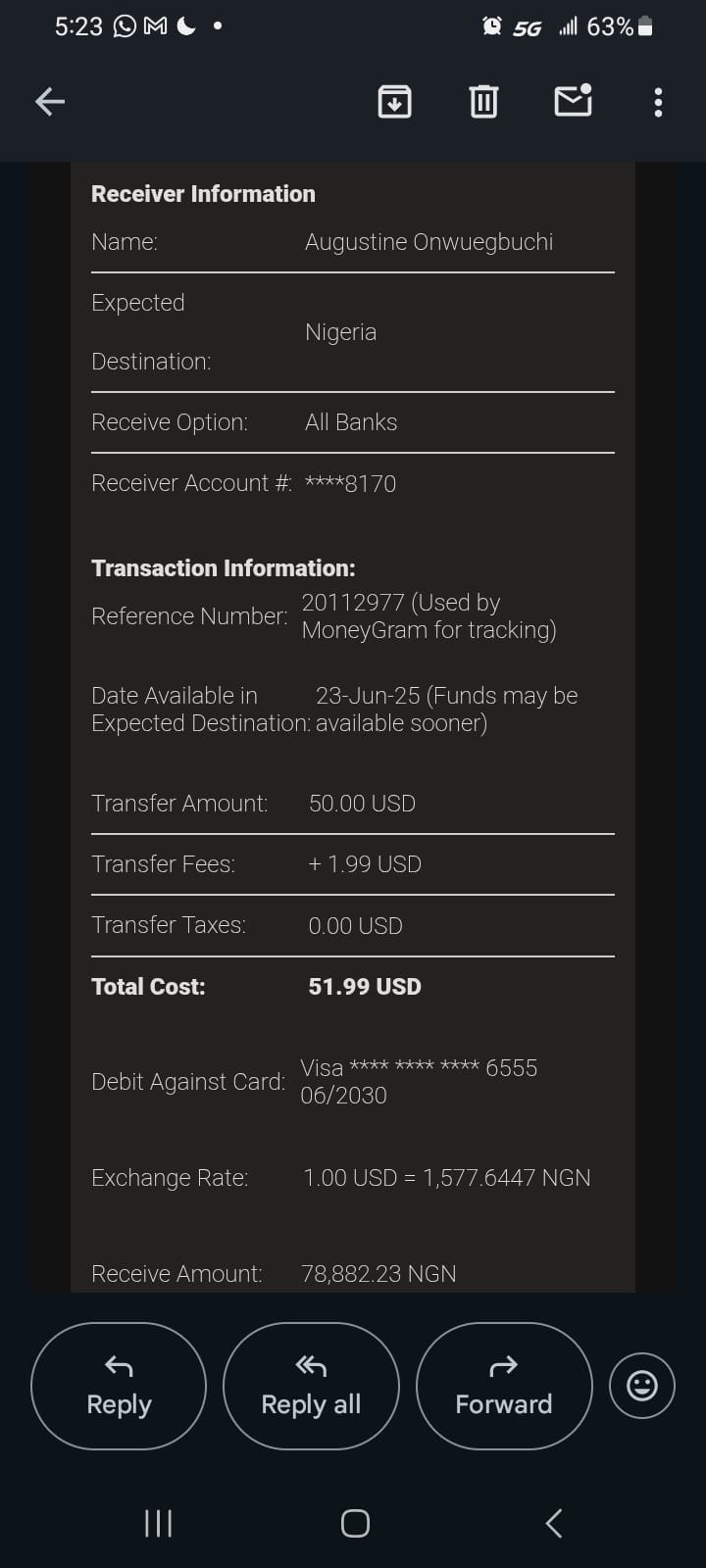Mark the email as unread
706x1568 pixels.
[x=573, y=101]
